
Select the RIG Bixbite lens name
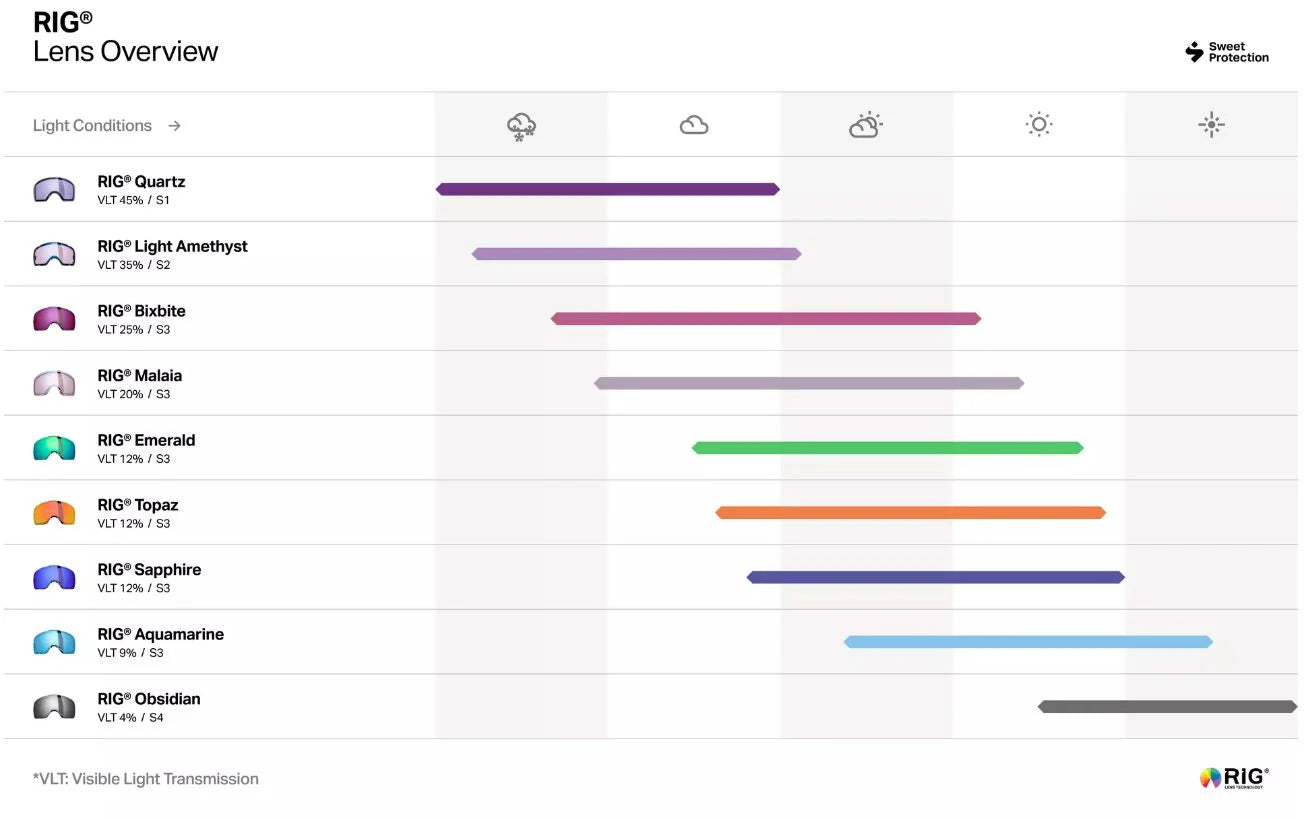141,311
